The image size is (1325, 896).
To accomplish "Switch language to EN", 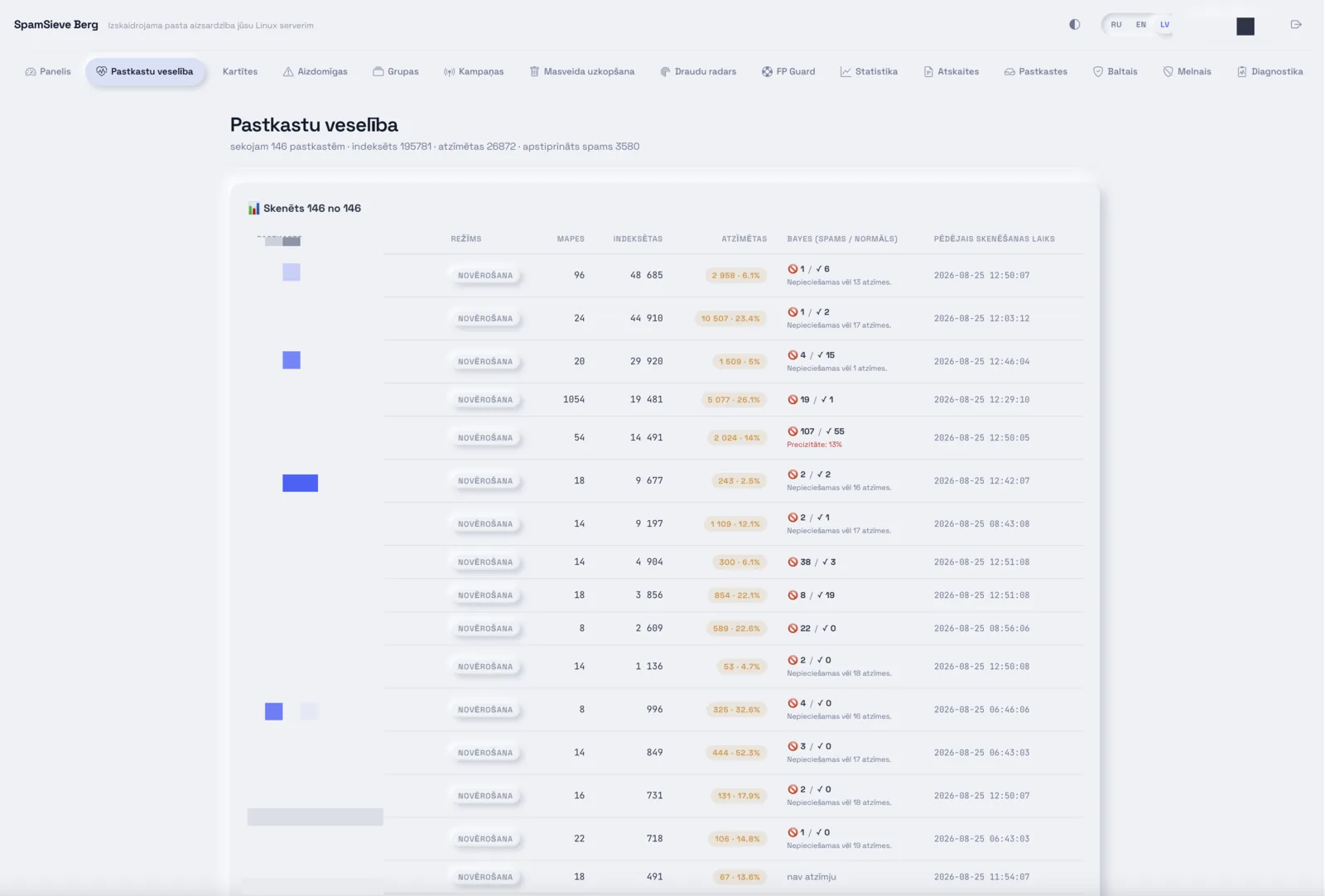I will tap(1141, 25).
